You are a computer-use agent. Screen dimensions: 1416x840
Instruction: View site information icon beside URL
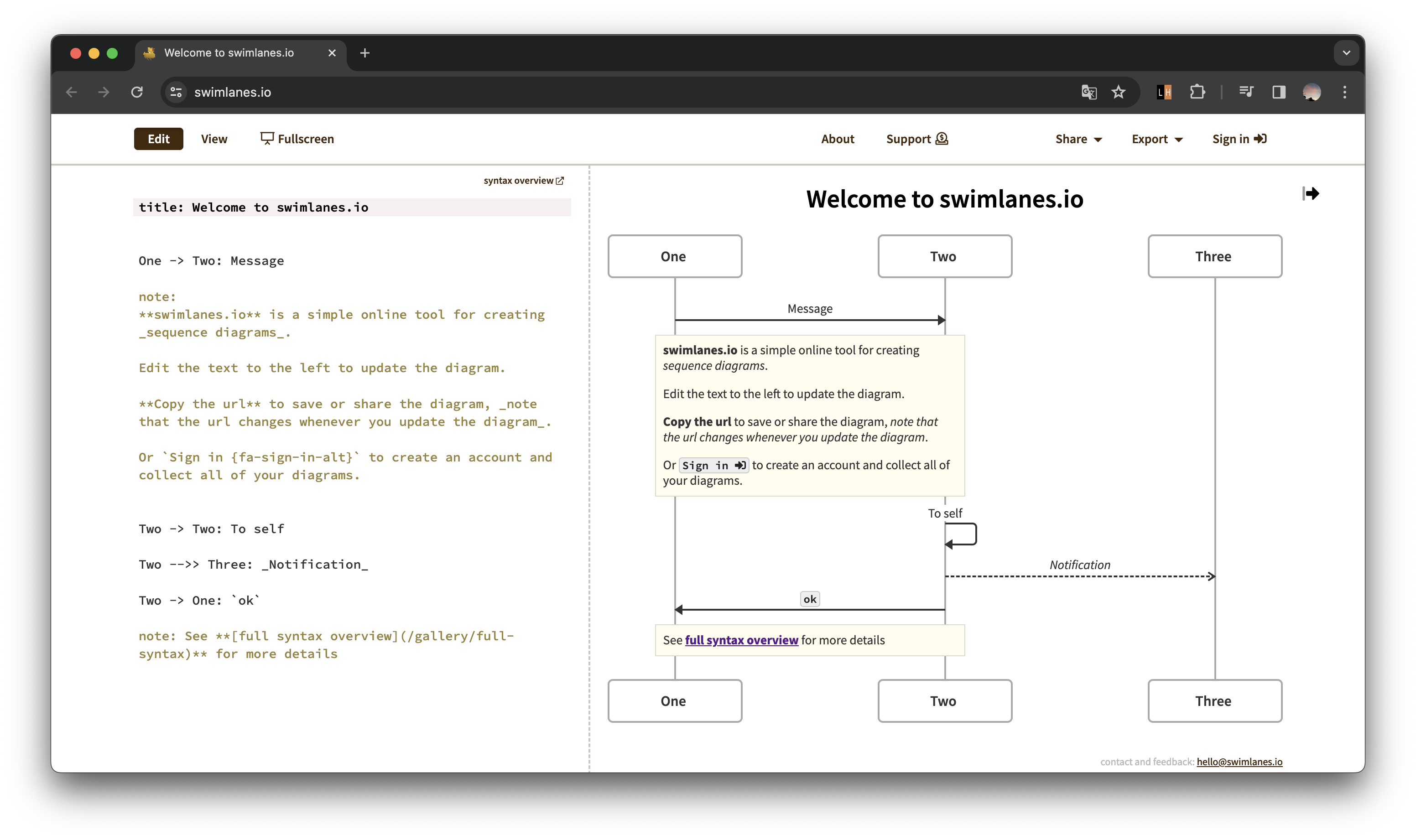point(176,92)
